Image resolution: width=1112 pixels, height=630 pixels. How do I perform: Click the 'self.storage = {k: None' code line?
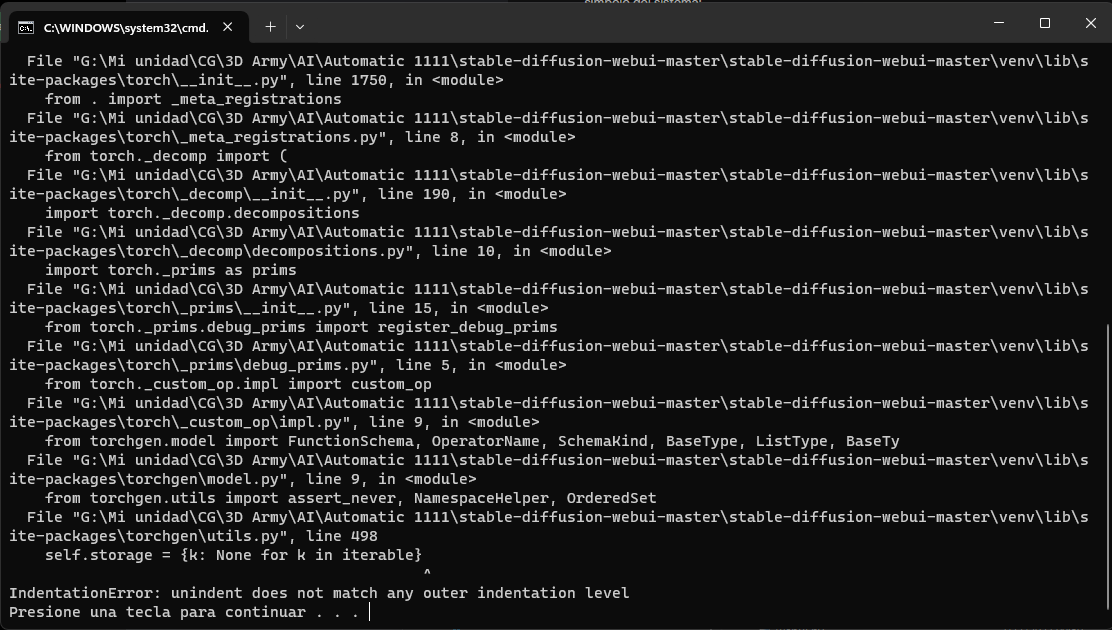pos(233,555)
